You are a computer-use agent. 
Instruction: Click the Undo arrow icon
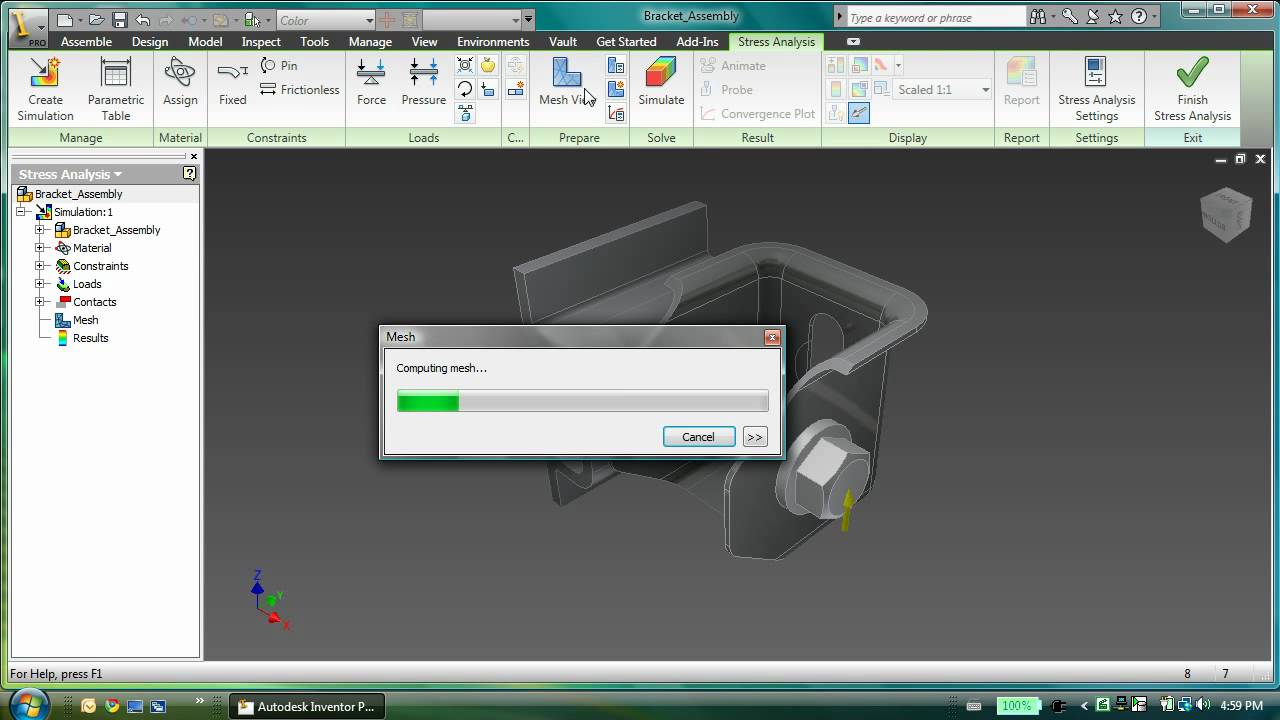pos(143,19)
